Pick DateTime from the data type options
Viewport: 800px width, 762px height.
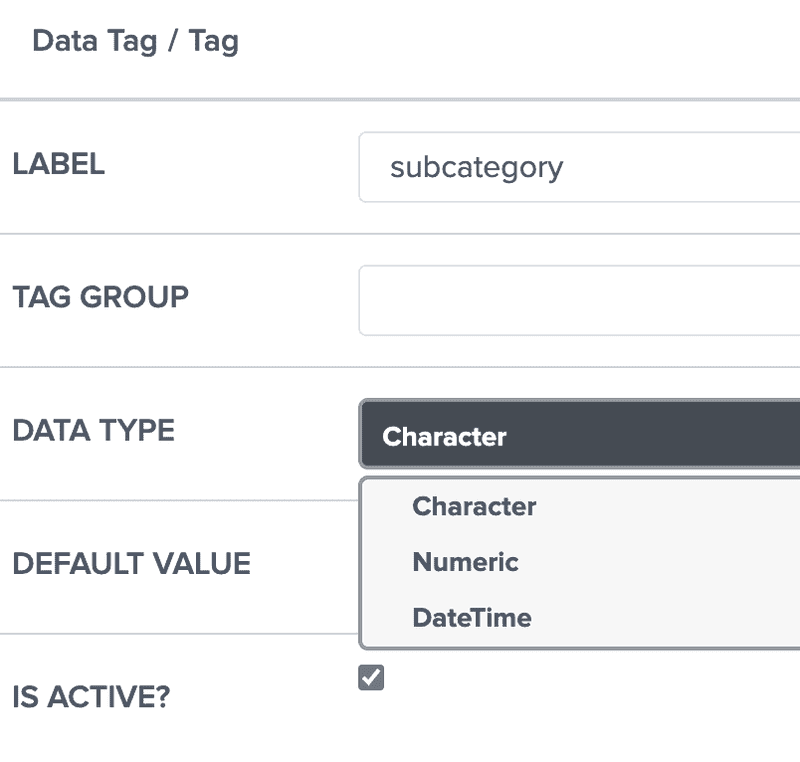(471, 618)
